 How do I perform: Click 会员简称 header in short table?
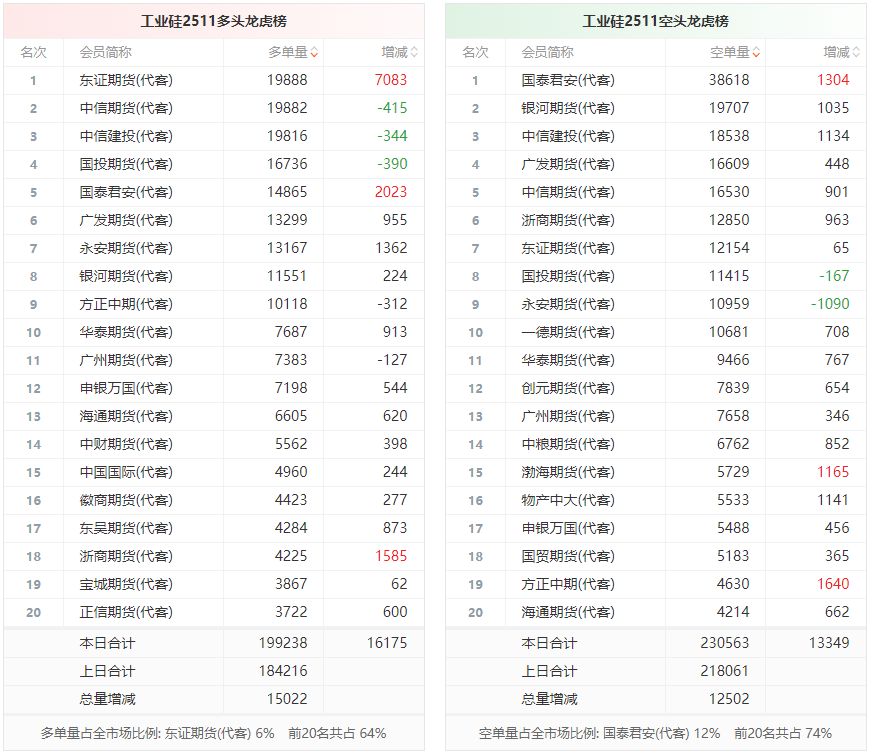click(547, 53)
